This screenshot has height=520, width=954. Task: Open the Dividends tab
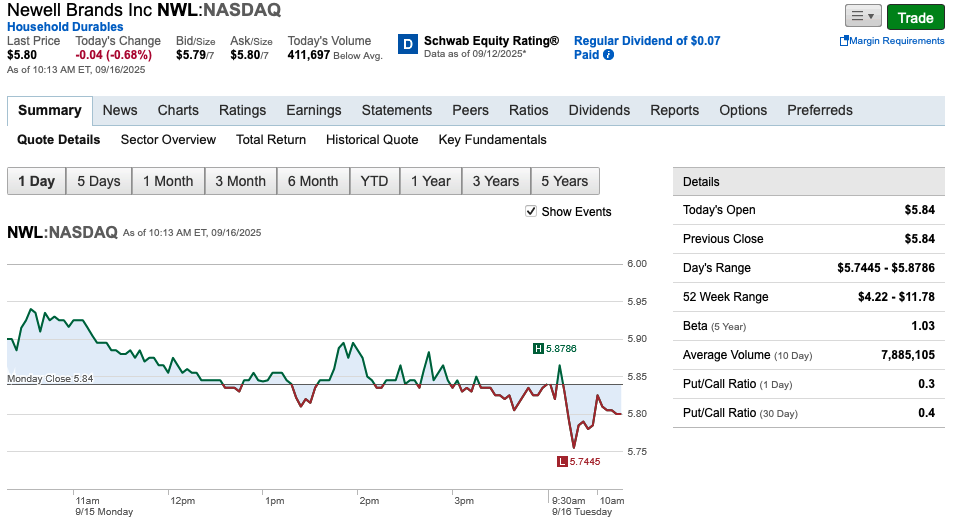(599, 110)
